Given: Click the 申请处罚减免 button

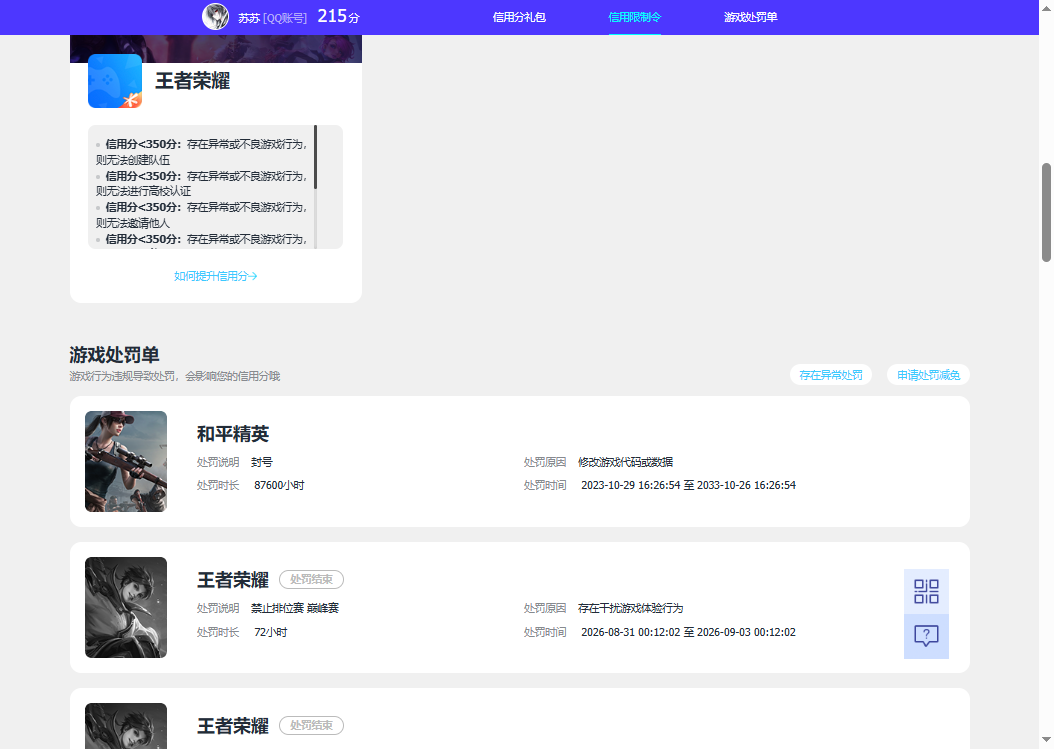Looking at the screenshot, I should [928, 375].
